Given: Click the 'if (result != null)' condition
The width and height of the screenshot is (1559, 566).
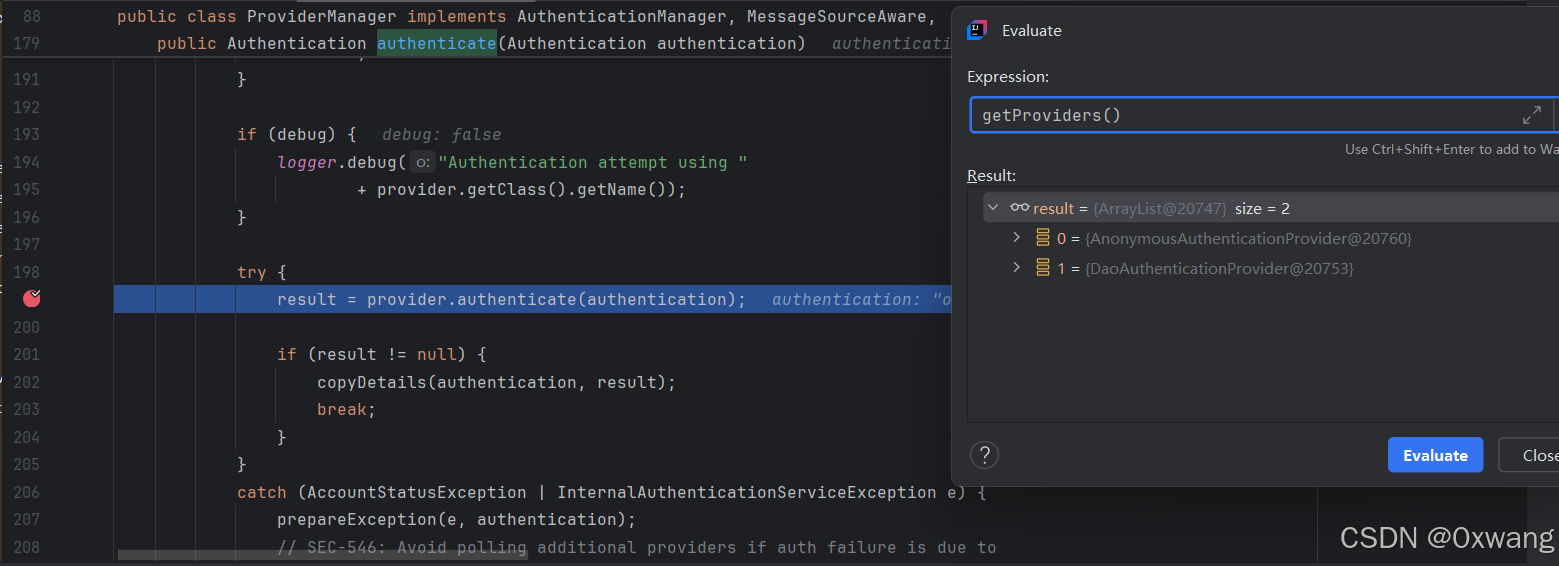Looking at the screenshot, I should pos(381,354).
